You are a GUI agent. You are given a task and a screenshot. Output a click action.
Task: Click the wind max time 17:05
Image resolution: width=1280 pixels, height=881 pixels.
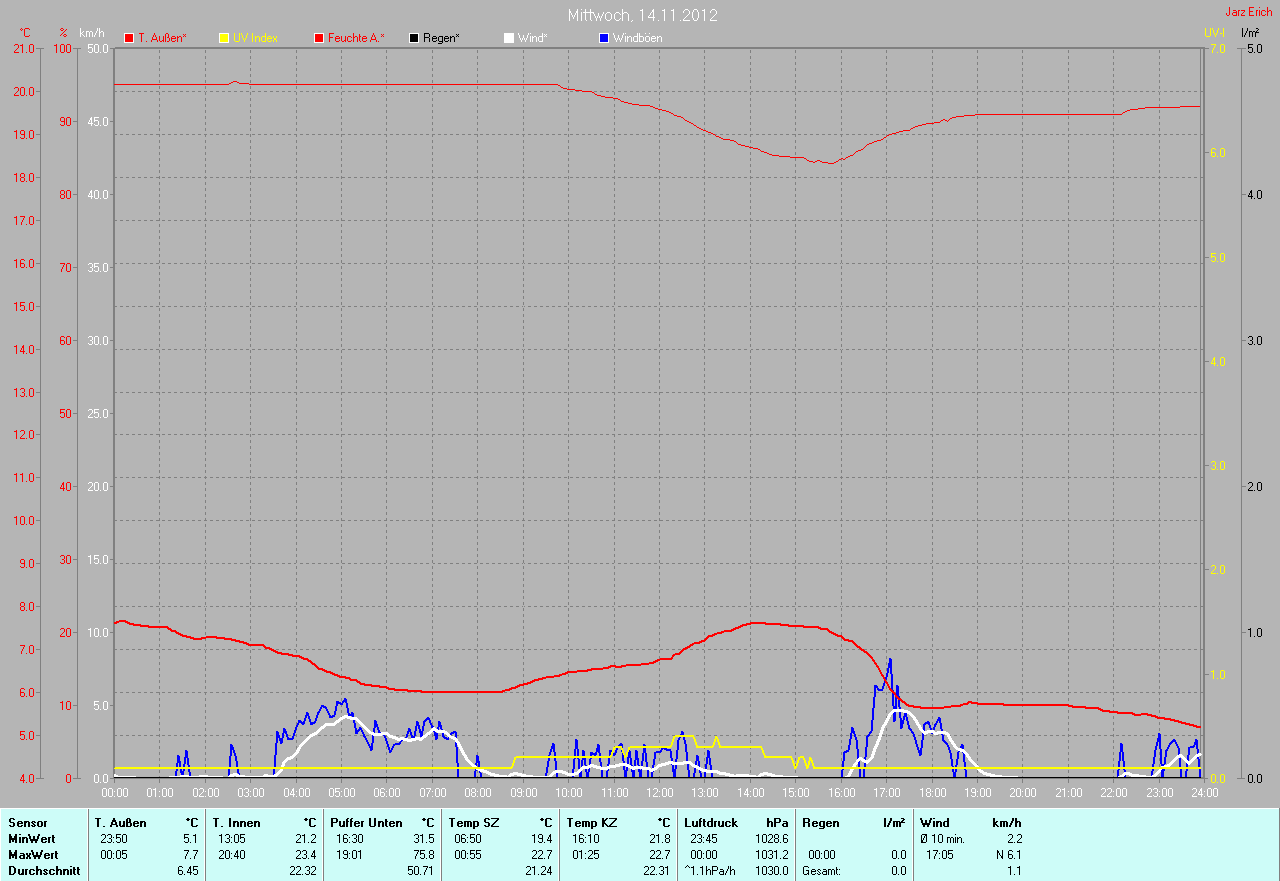[x=941, y=855]
